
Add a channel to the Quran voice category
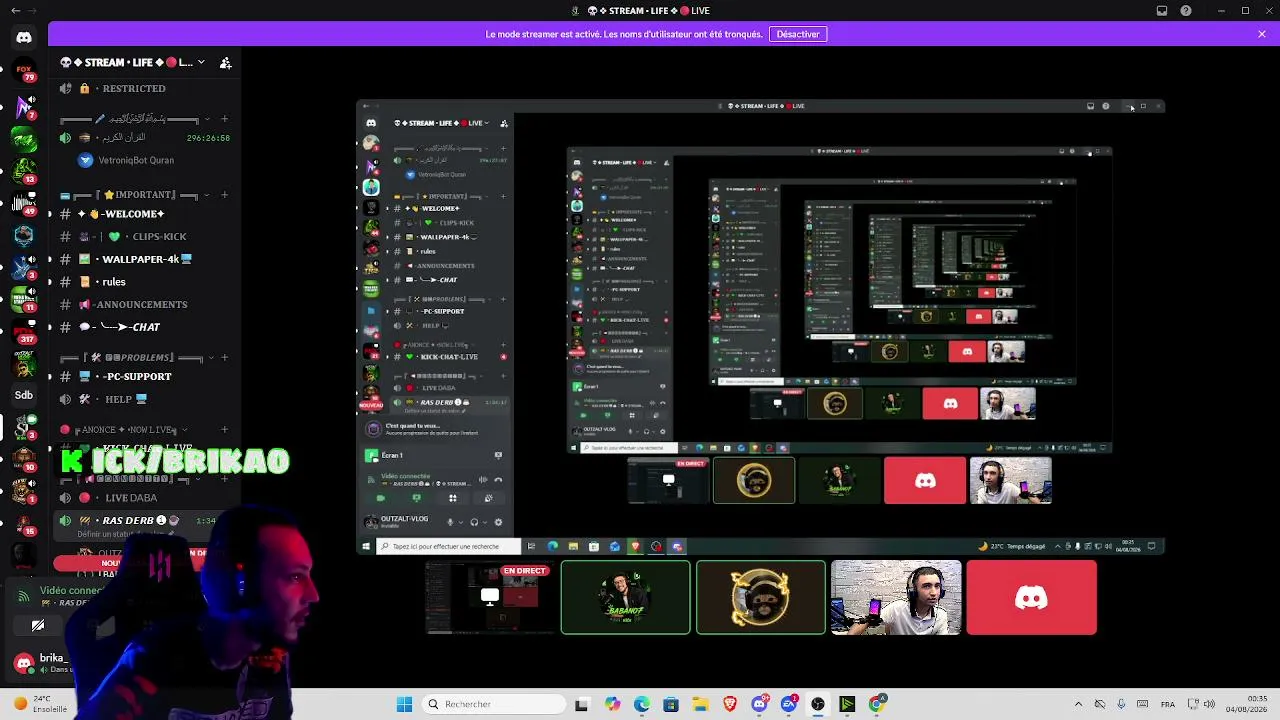(x=224, y=119)
